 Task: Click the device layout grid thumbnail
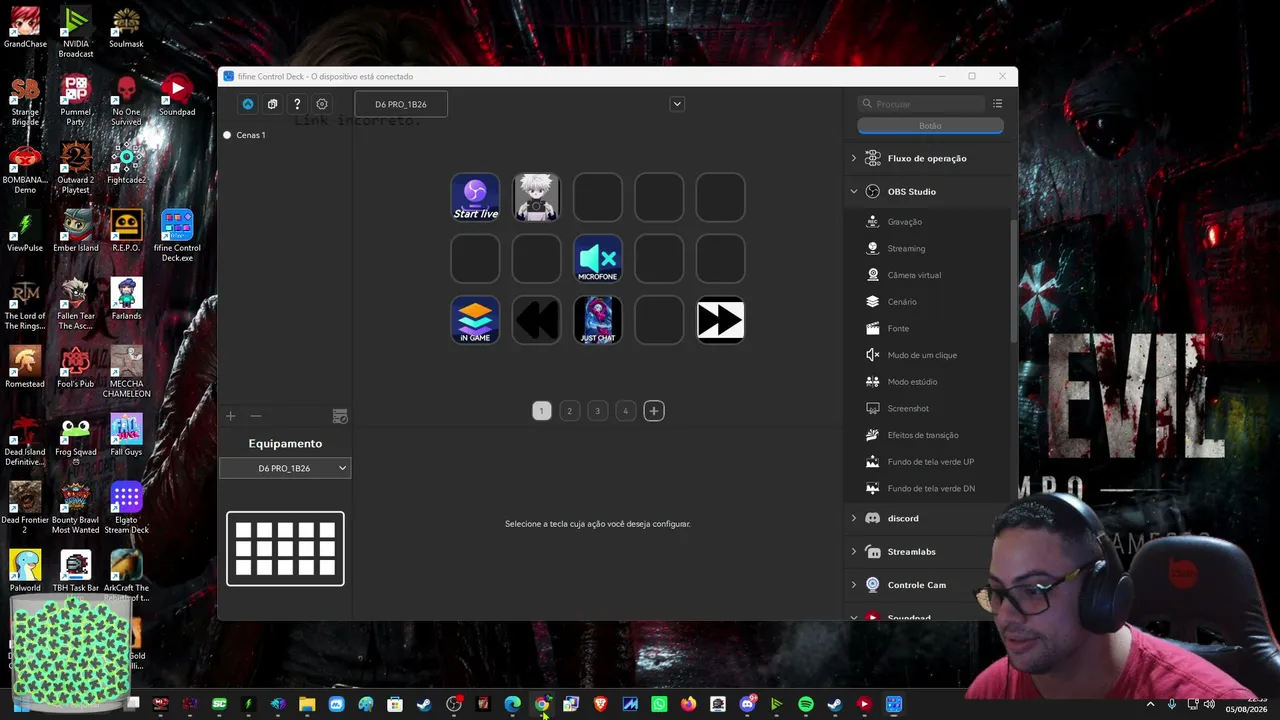285,549
